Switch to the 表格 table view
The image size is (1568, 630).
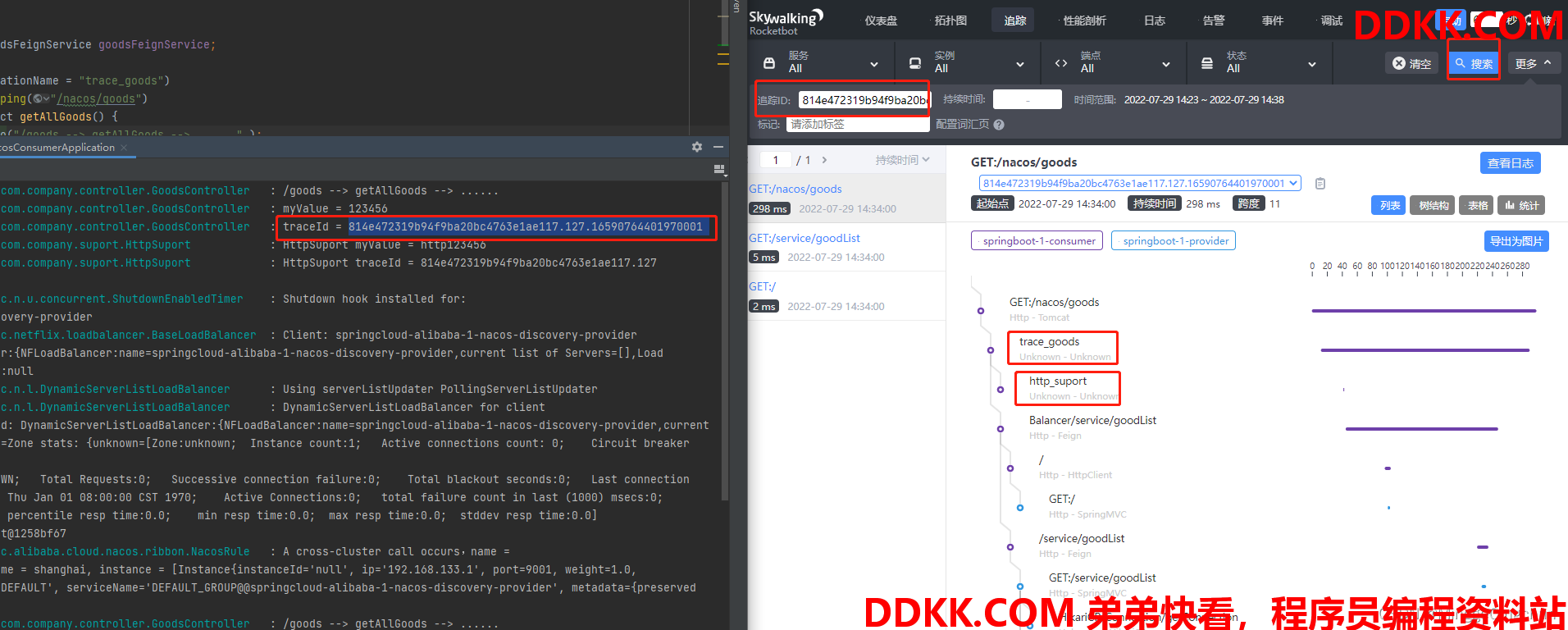click(x=1476, y=205)
